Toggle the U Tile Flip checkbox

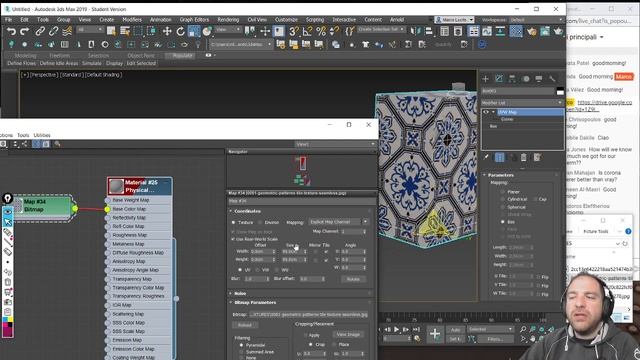click(538, 277)
